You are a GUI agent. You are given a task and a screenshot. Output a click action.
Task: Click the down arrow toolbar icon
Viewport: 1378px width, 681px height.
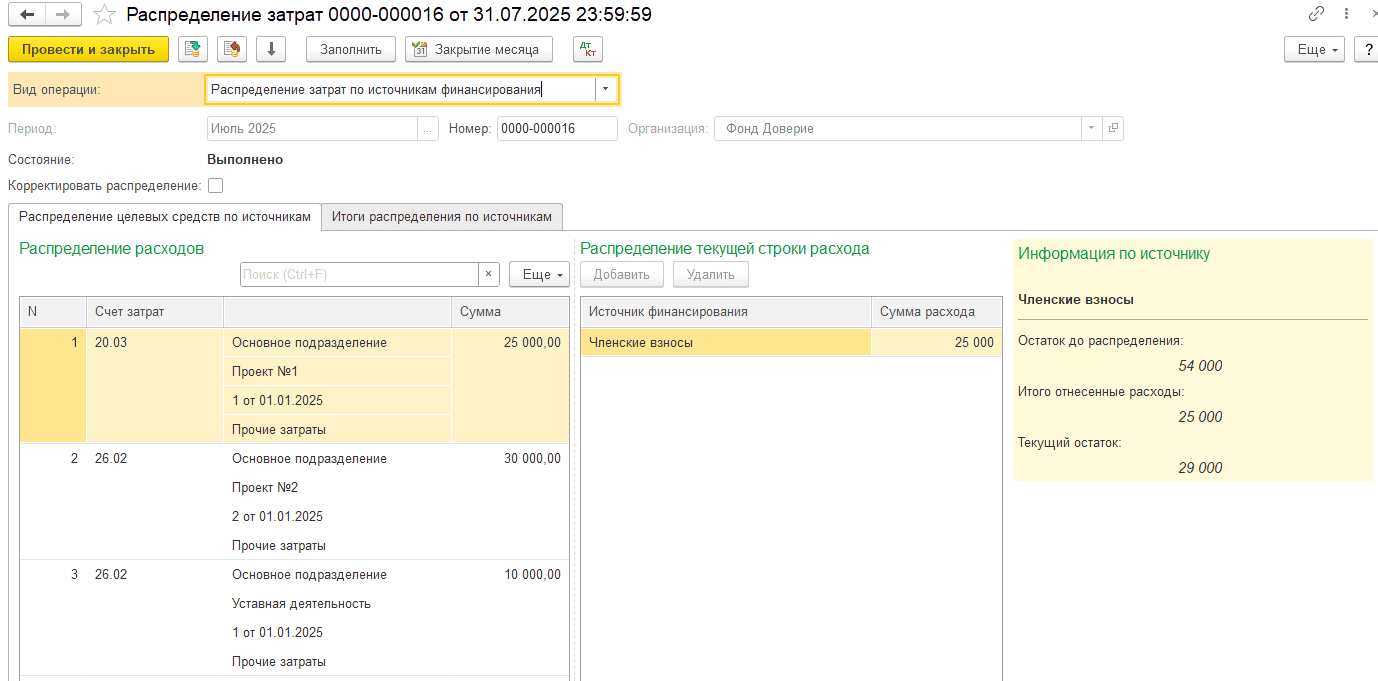click(271, 49)
